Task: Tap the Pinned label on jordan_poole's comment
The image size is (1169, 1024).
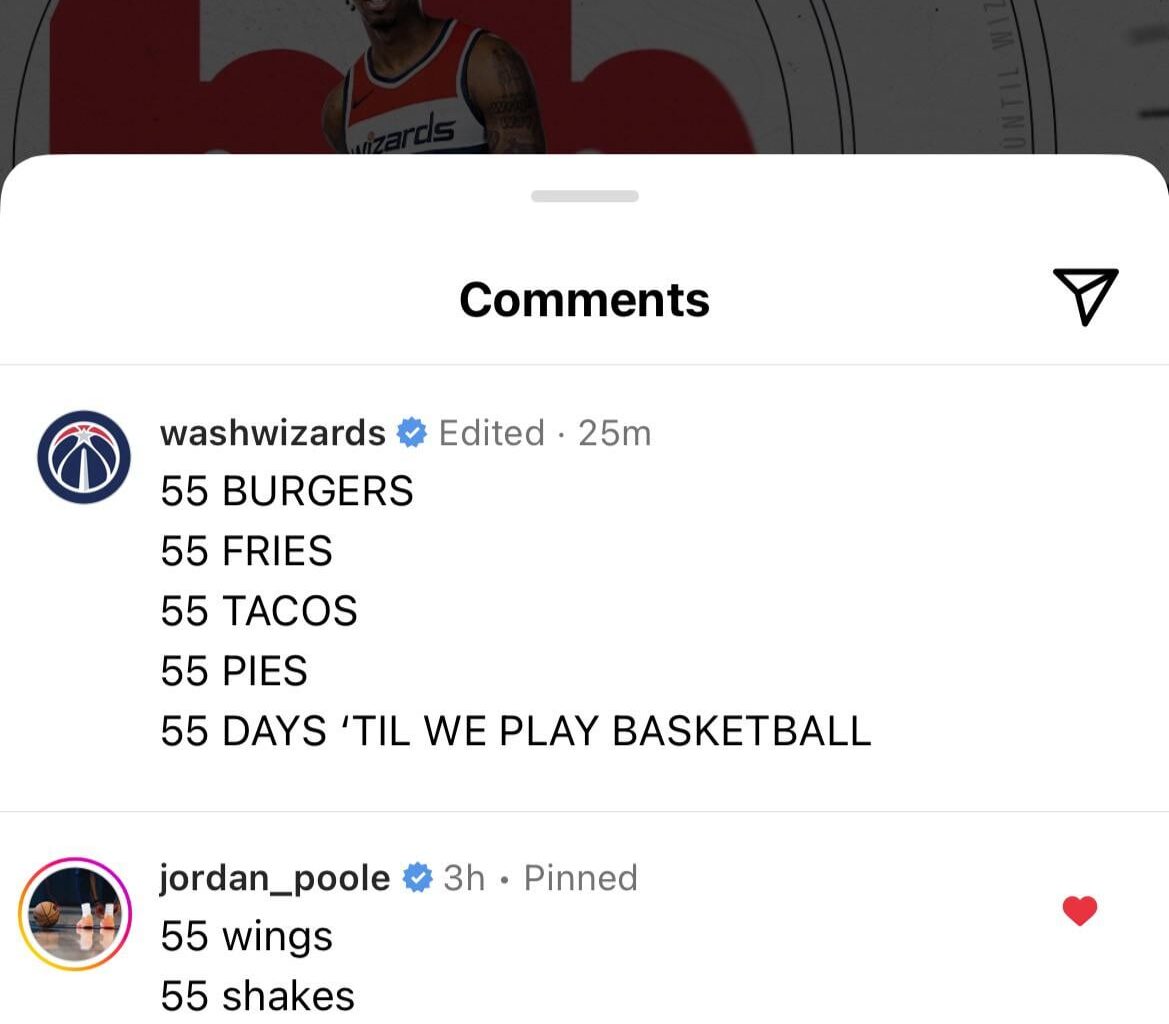Action: [x=580, y=877]
